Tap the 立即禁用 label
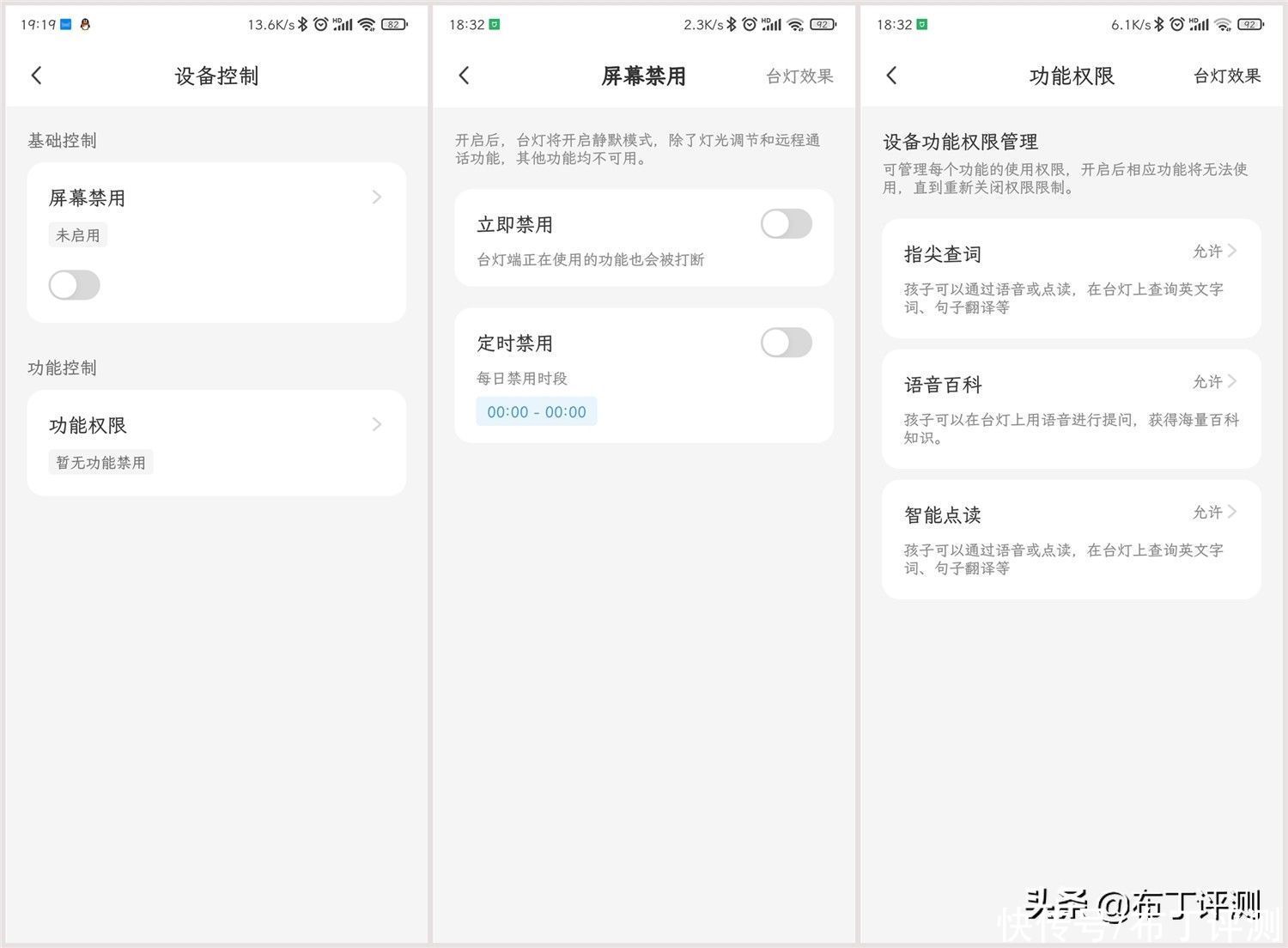 click(515, 225)
